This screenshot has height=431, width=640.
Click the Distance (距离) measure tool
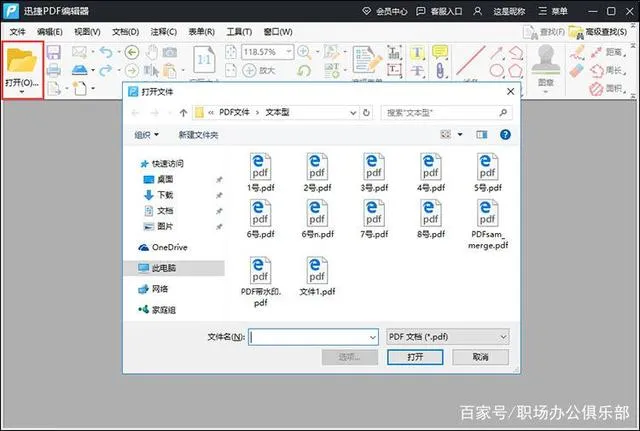(x=607, y=52)
